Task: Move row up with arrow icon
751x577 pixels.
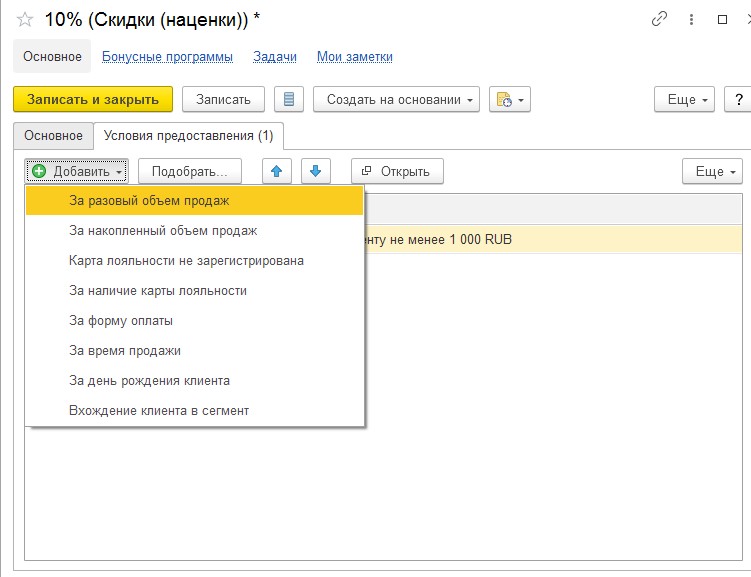Action: pyautogui.click(x=277, y=171)
